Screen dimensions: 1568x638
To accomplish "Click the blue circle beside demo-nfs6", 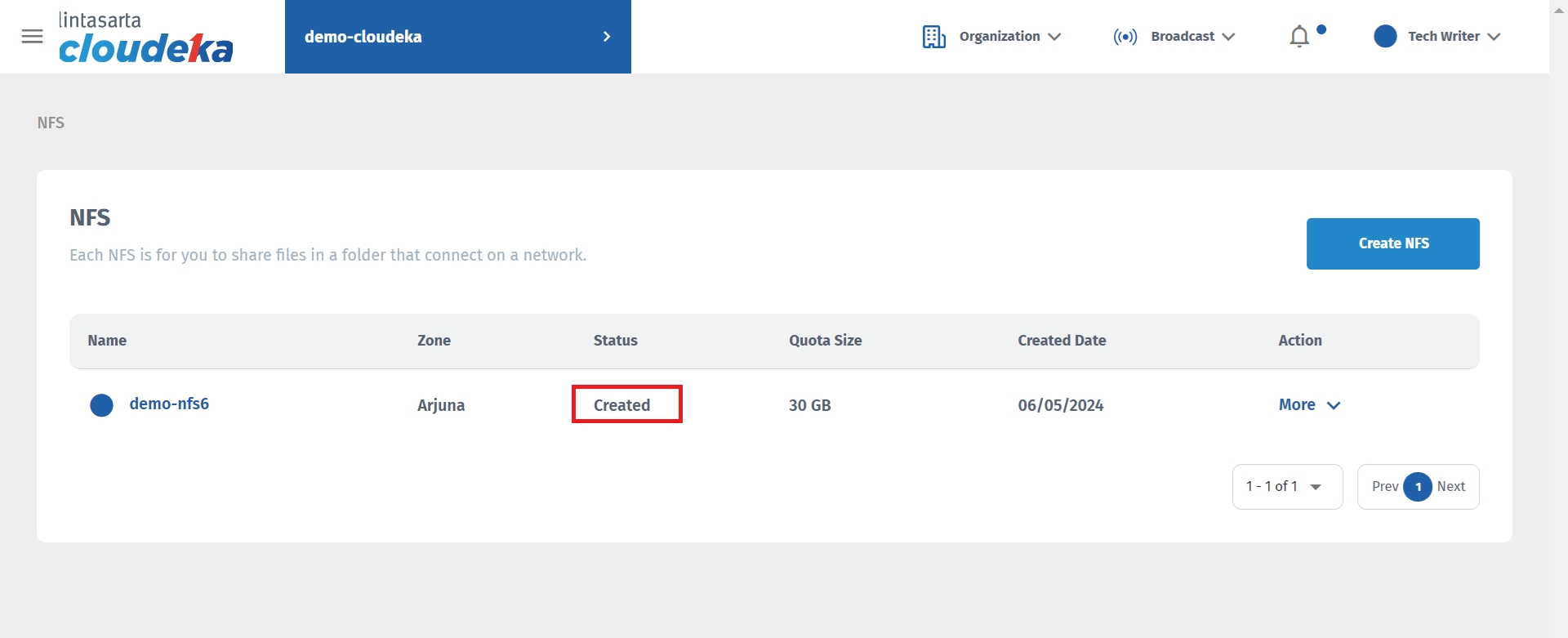I will click(101, 405).
